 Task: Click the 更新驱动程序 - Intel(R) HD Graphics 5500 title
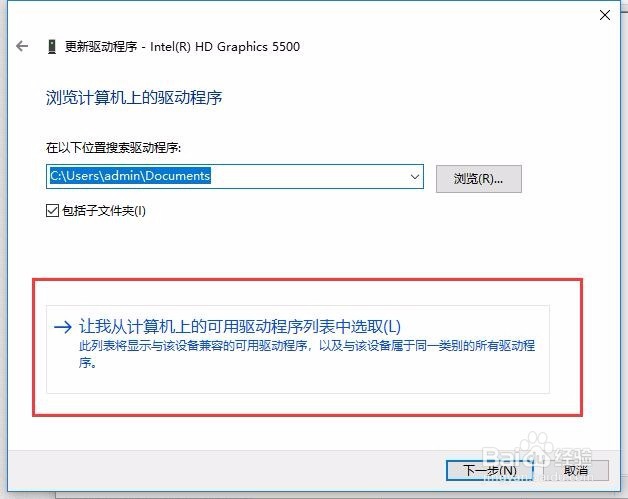click(182, 47)
